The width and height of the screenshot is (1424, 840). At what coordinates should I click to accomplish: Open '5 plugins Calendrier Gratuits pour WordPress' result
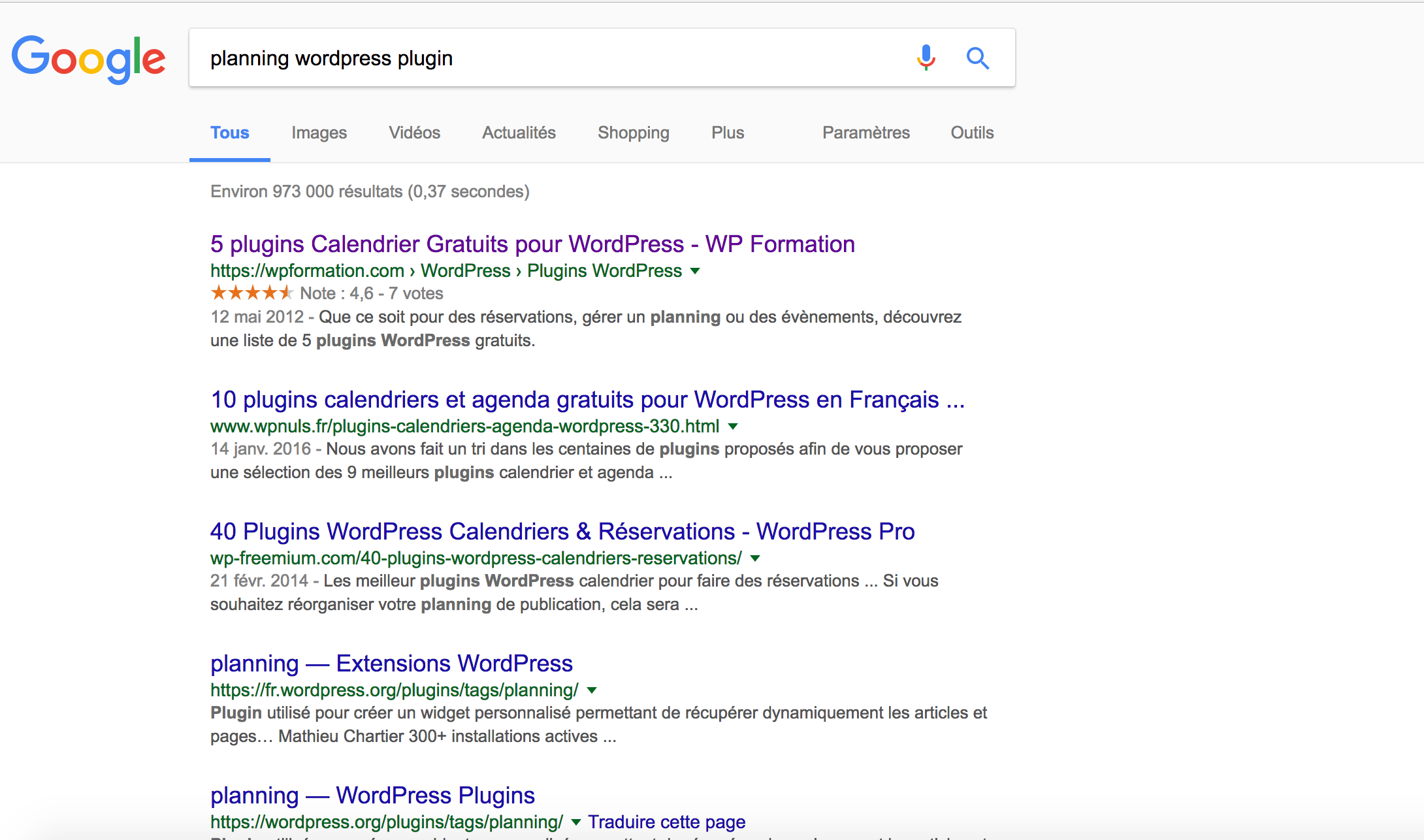click(x=532, y=244)
